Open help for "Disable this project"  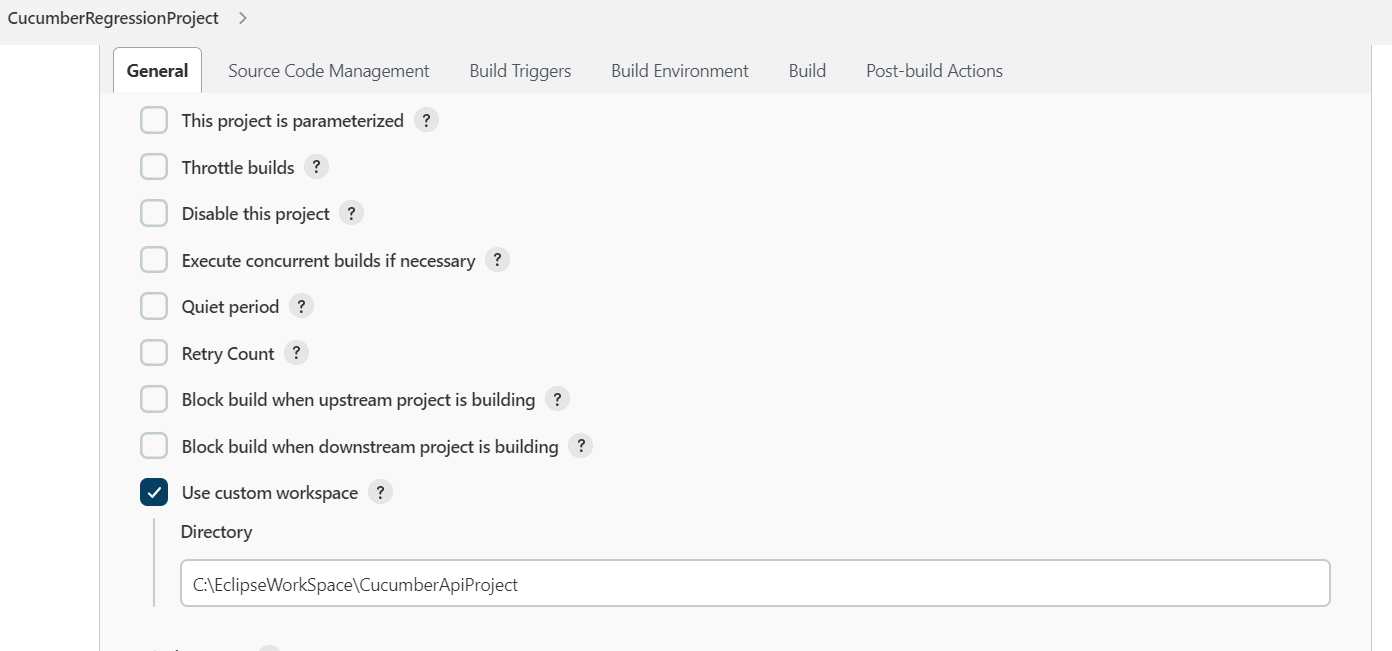pyautogui.click(x=351, y=213)
